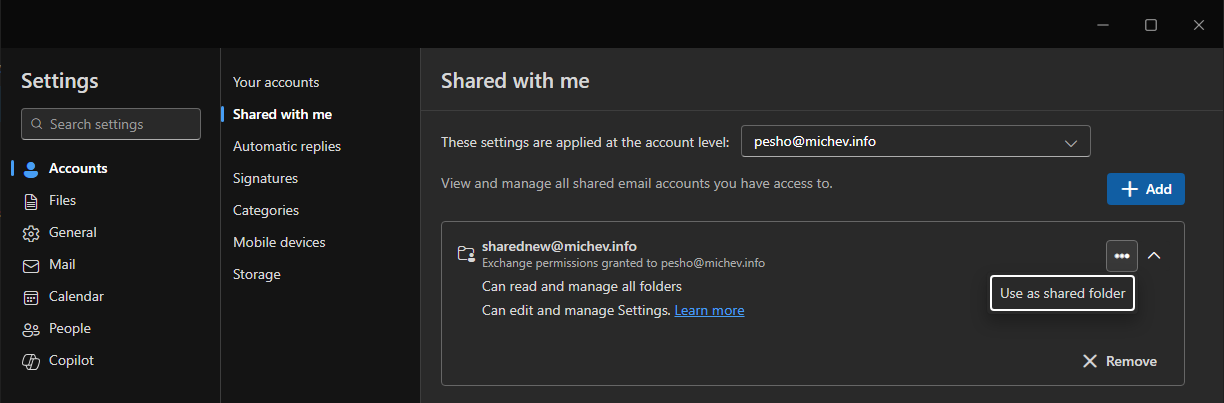1224x403 pixels.
Task: Go to Calendar text label
Action: click(x=76, y=297)
